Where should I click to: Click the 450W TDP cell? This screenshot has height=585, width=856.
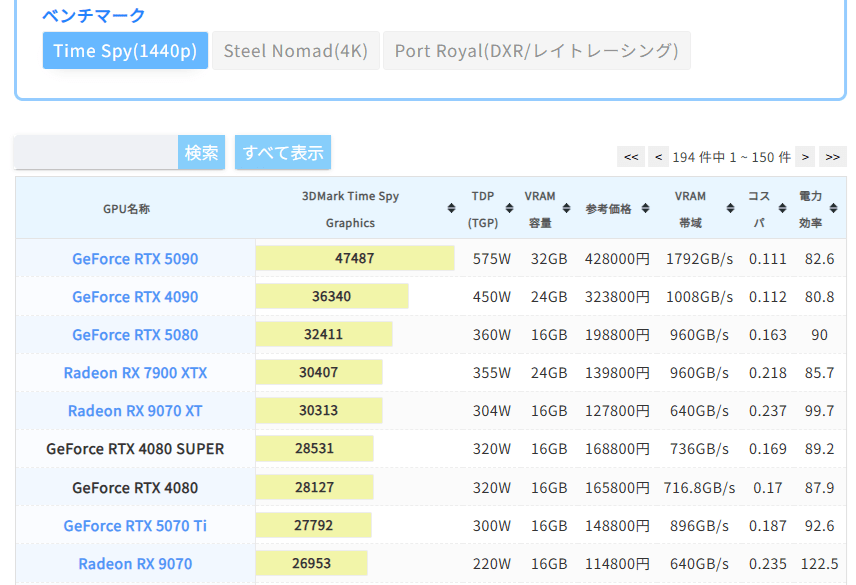click(x=491, y=297)
